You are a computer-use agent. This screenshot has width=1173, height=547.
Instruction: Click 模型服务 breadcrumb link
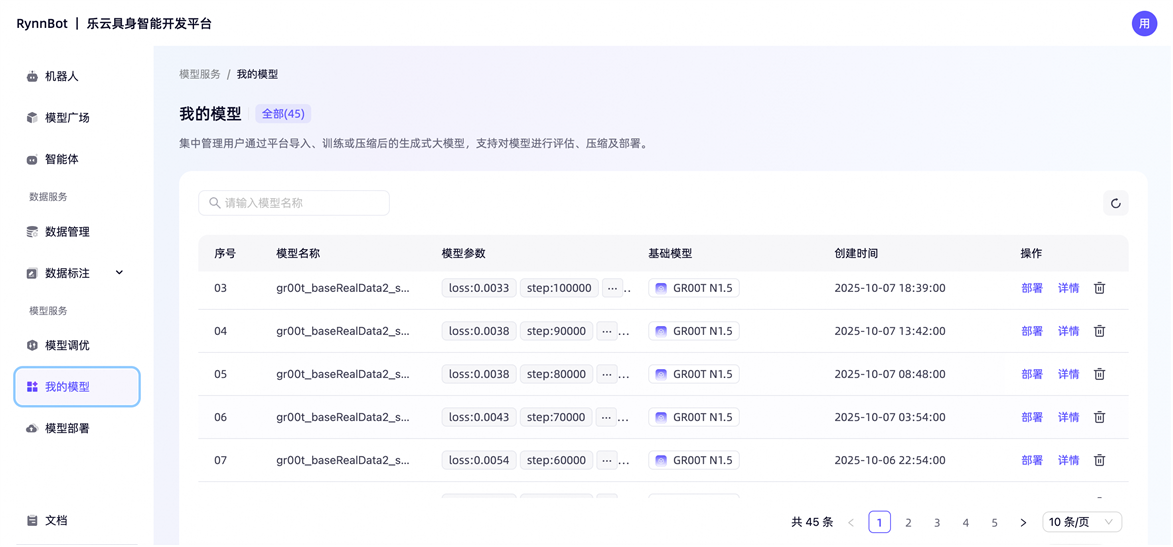click(x=200, y=74)
